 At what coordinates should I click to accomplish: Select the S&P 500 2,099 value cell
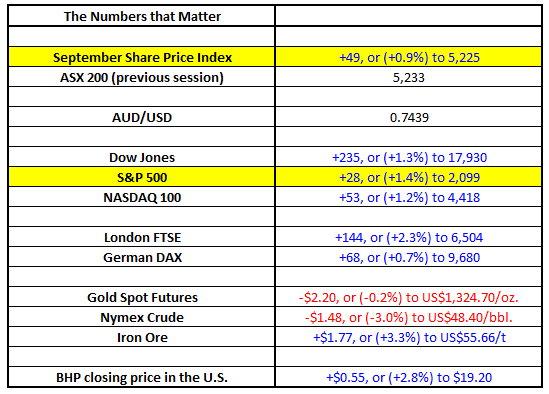[409, 177]
